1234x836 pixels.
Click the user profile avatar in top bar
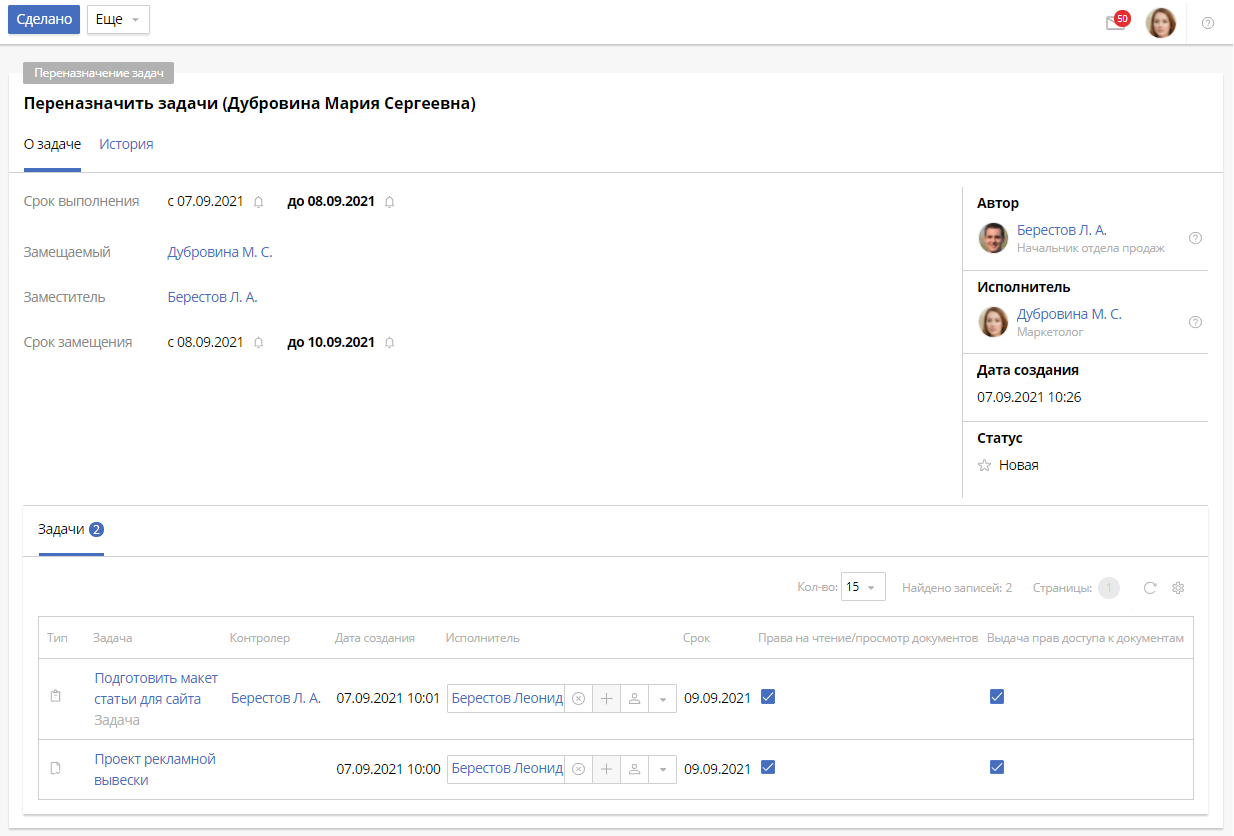[1160, 23]
